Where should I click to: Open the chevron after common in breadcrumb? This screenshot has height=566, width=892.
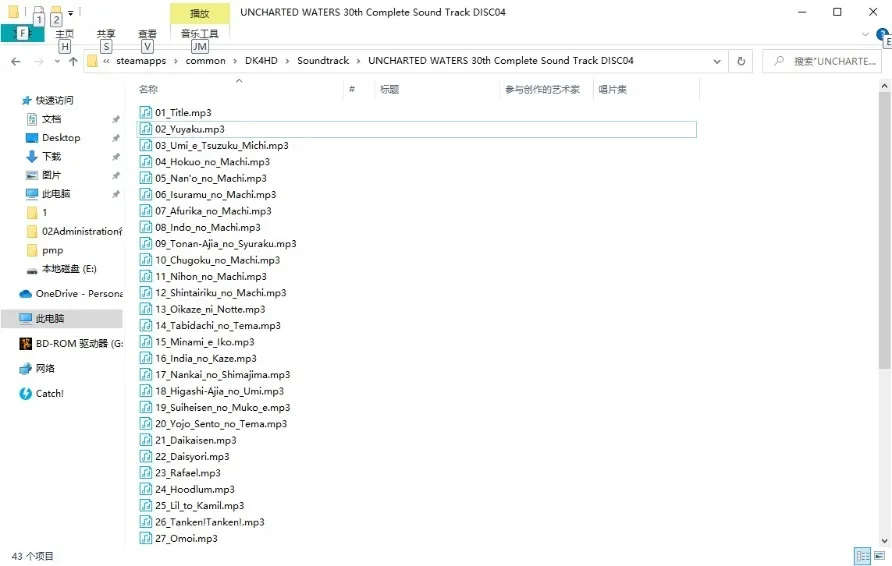click(x=235, y=61)
